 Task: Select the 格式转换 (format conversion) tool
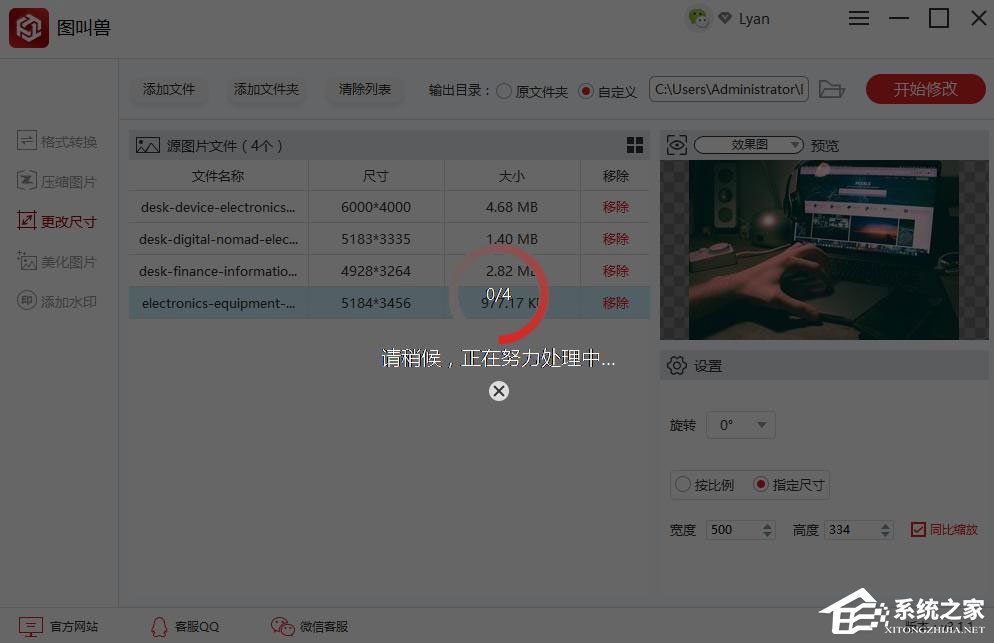click(x=57, y=141)
